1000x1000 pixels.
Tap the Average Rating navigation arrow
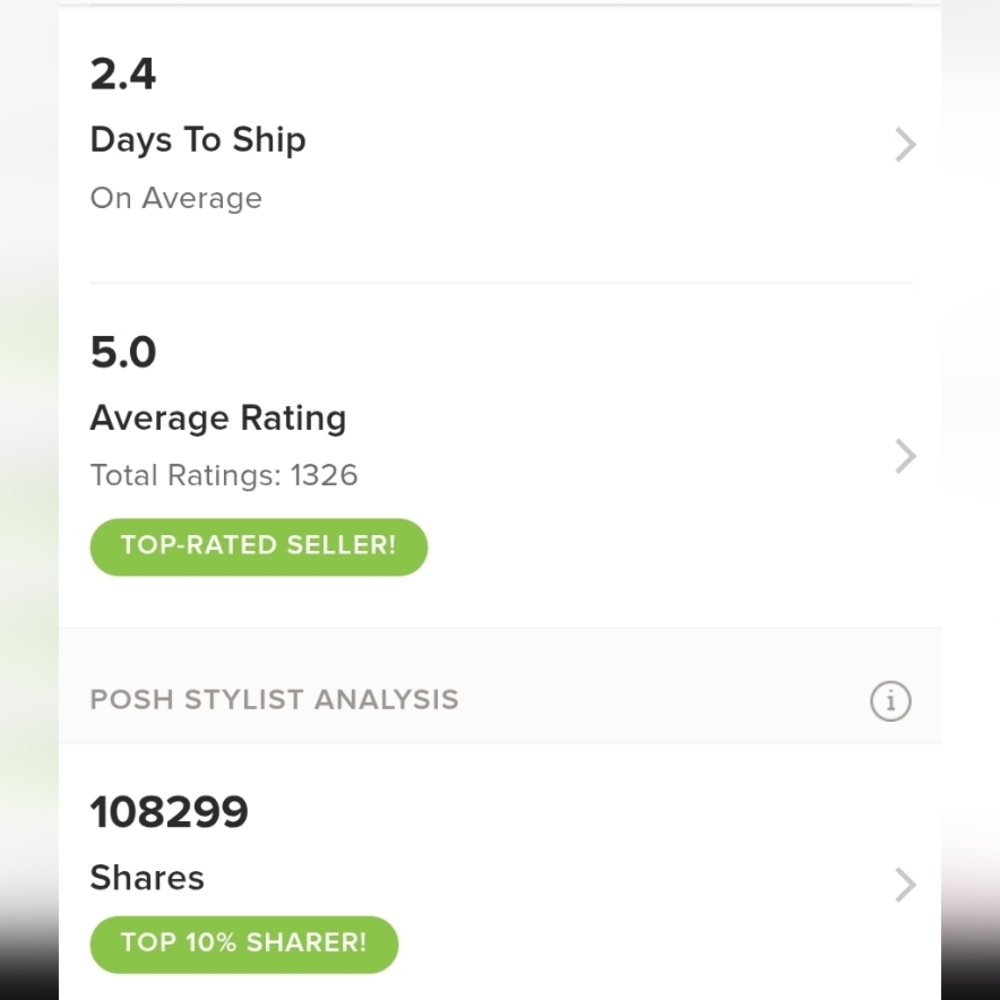pyautogui.click(x=905, y=456)
